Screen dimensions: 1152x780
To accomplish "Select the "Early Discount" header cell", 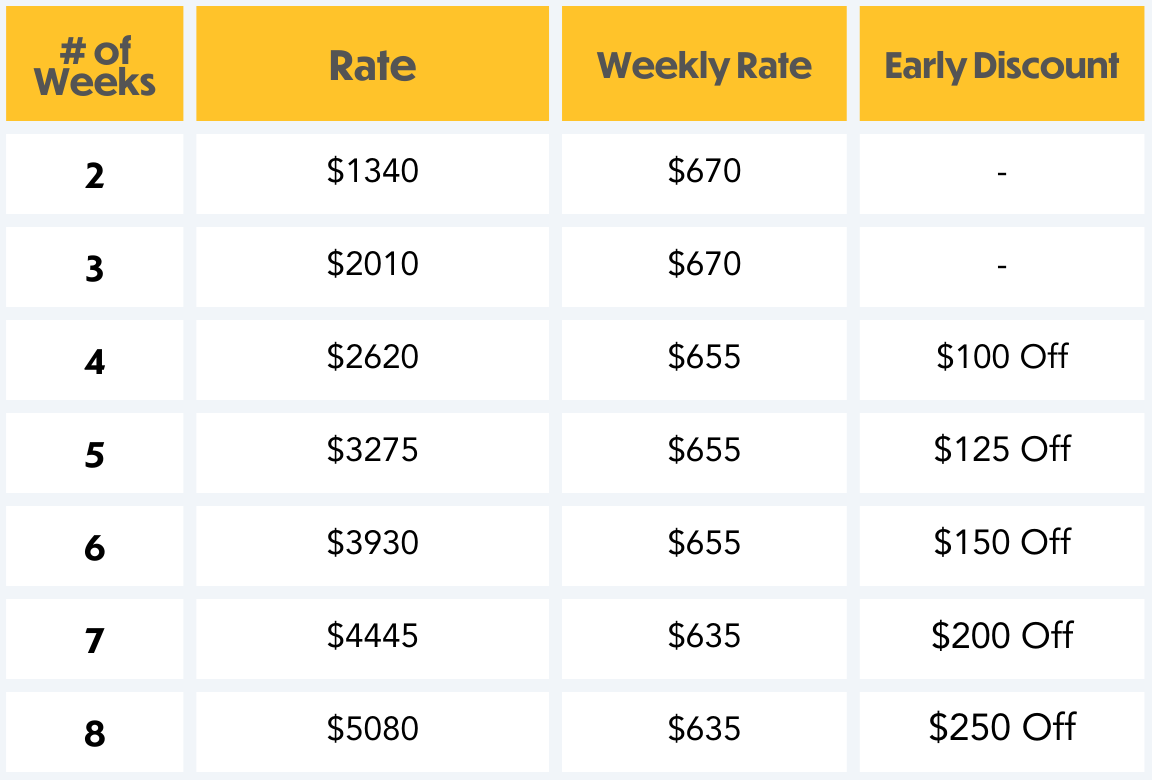I will coord(1001,66).
